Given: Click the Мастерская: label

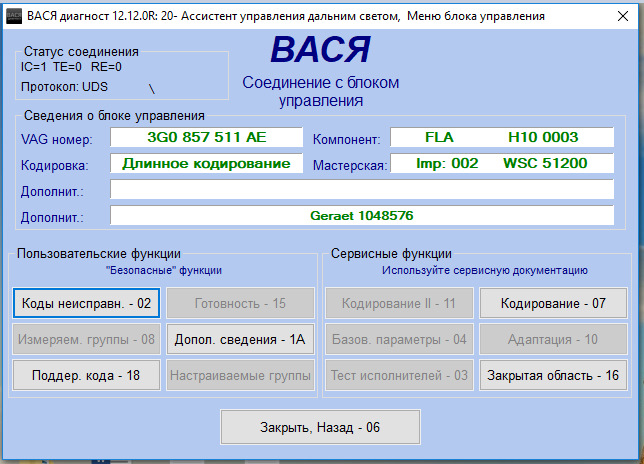Looking at the screenshot, I should click(350, 165).
